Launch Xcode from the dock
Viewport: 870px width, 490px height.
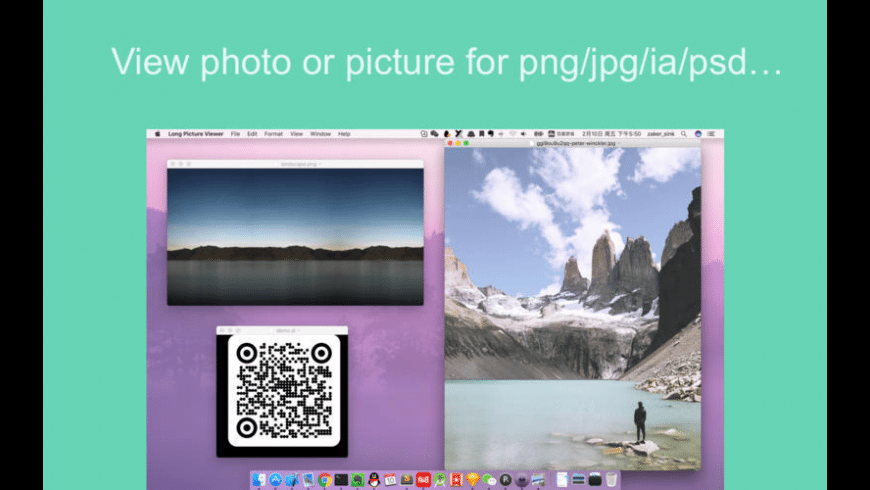click(x=292, y=479)
